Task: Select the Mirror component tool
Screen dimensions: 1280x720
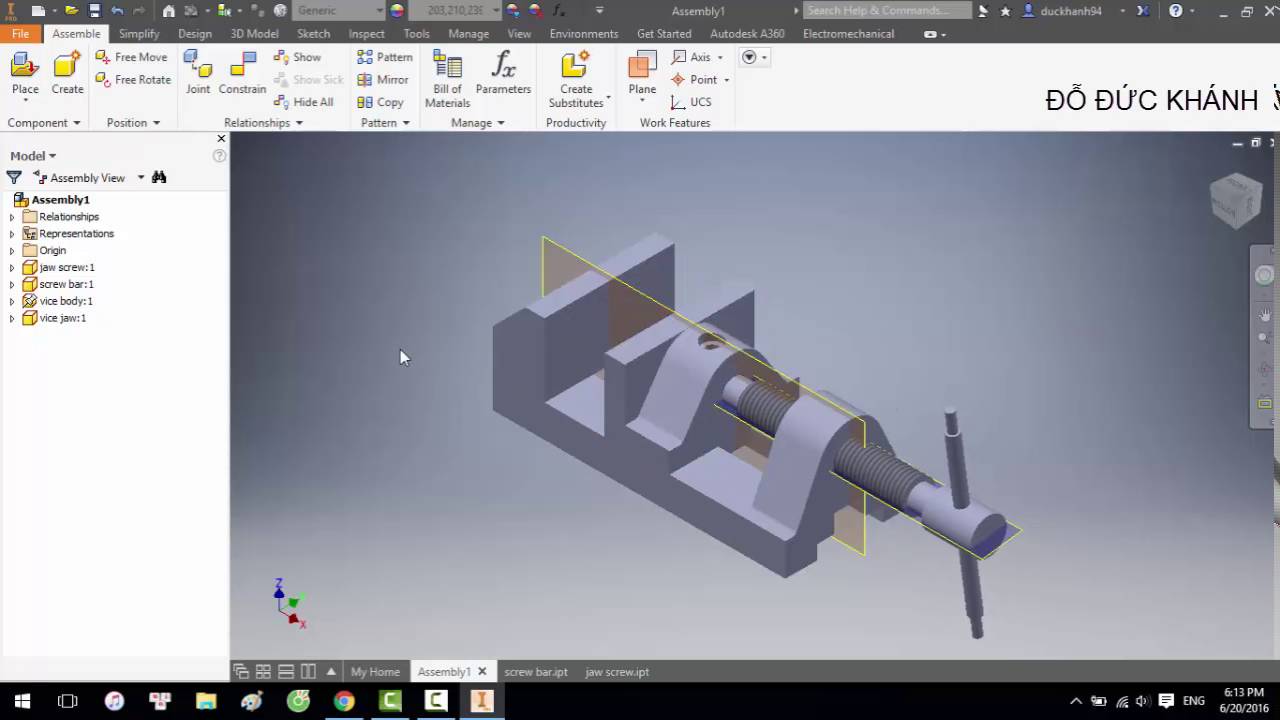Action: click(383, 80)
